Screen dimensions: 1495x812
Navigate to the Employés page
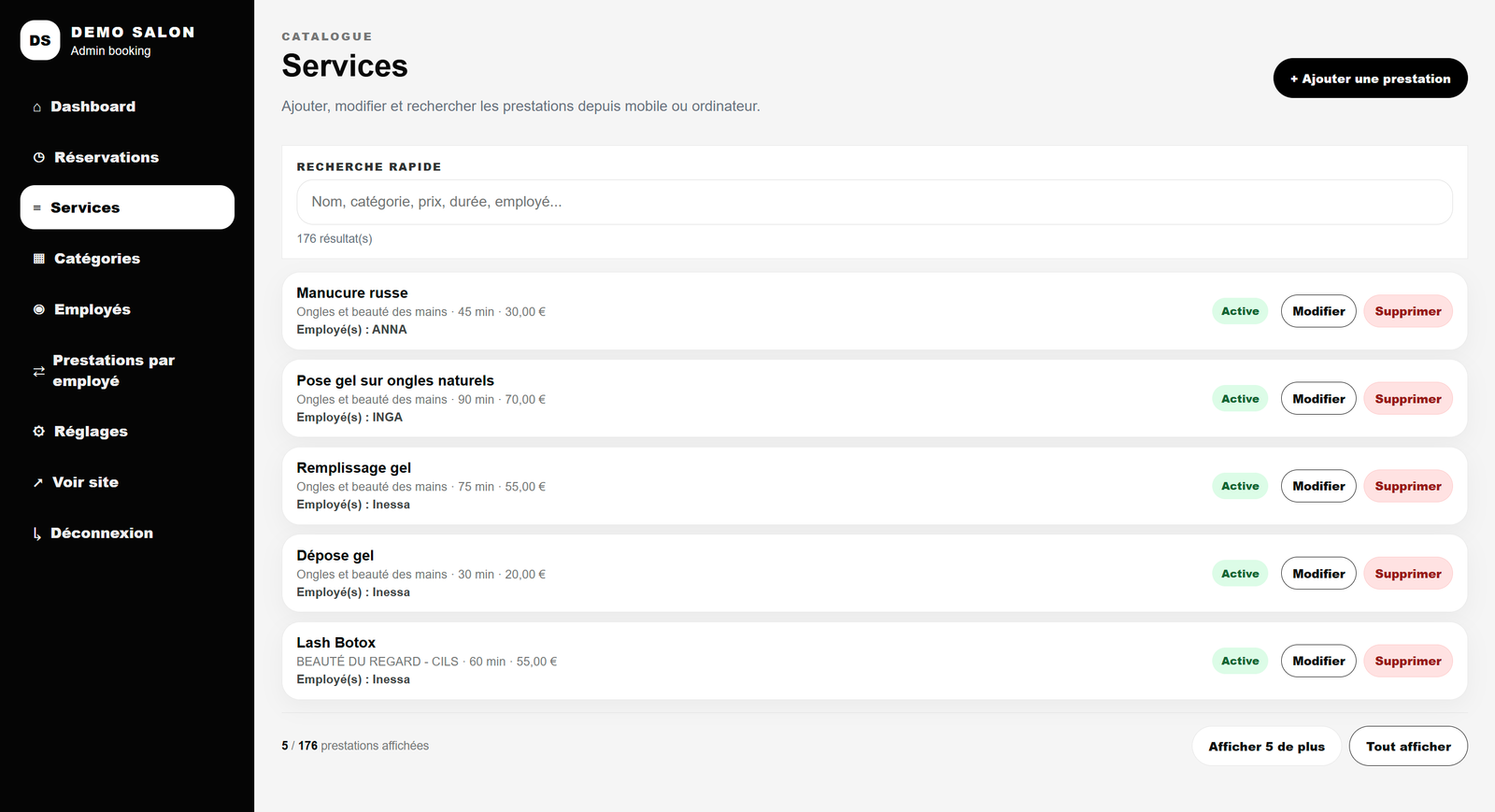click(x=127, y=309)
